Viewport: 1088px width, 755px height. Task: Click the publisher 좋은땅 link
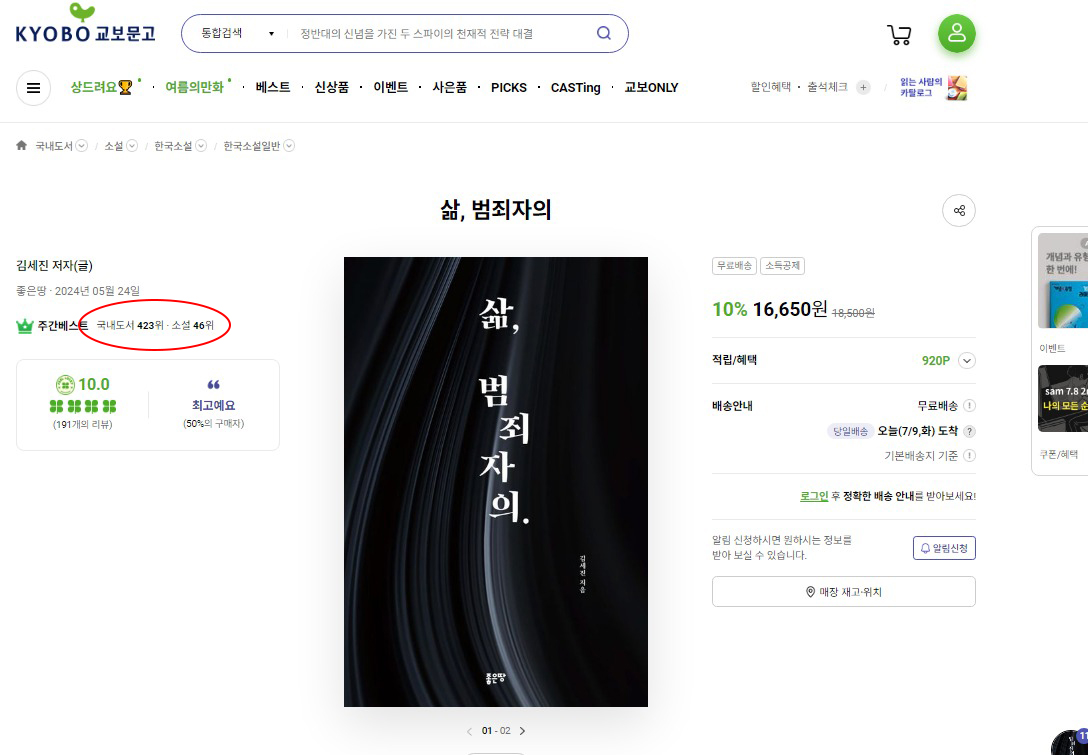tap(31, 291)
